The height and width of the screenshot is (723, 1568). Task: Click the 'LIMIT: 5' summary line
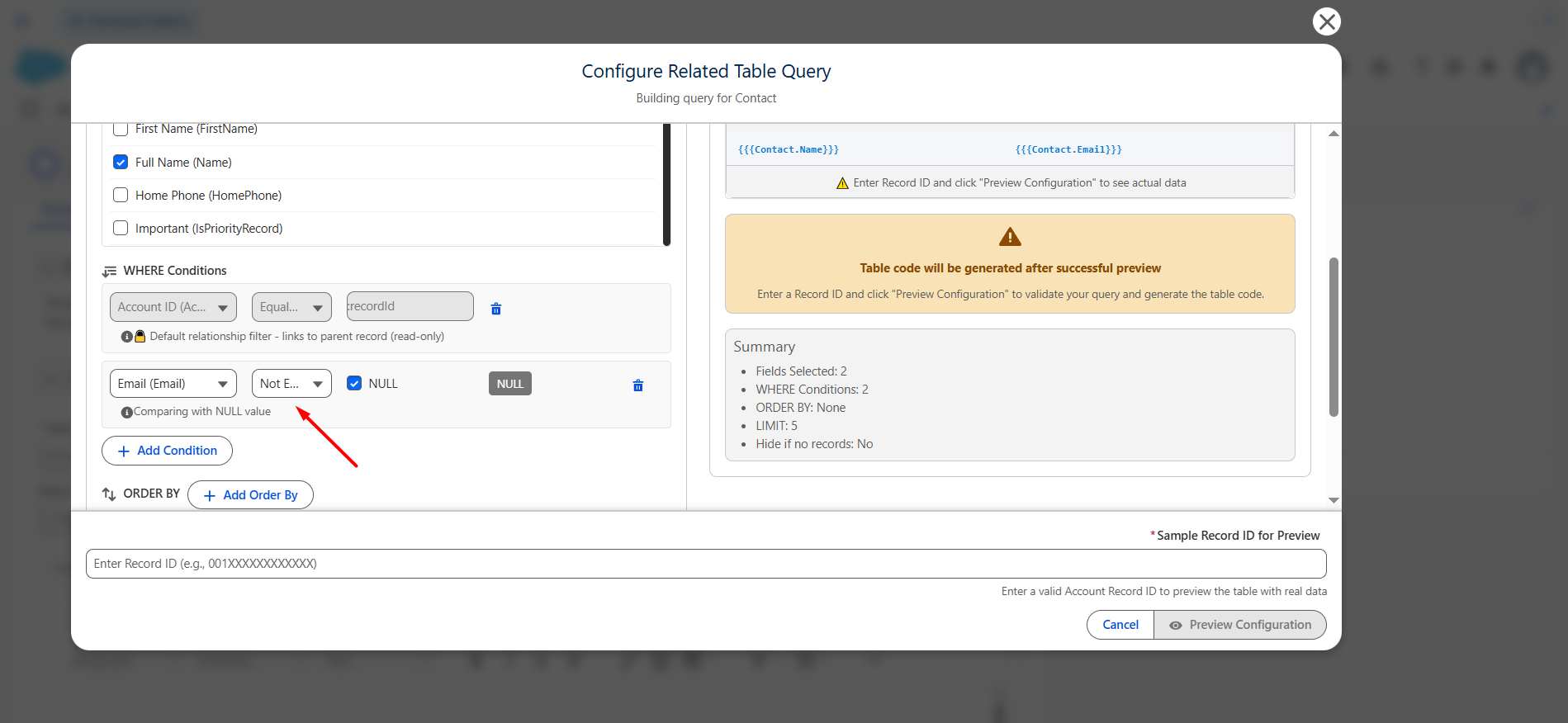tap(776, 426)
